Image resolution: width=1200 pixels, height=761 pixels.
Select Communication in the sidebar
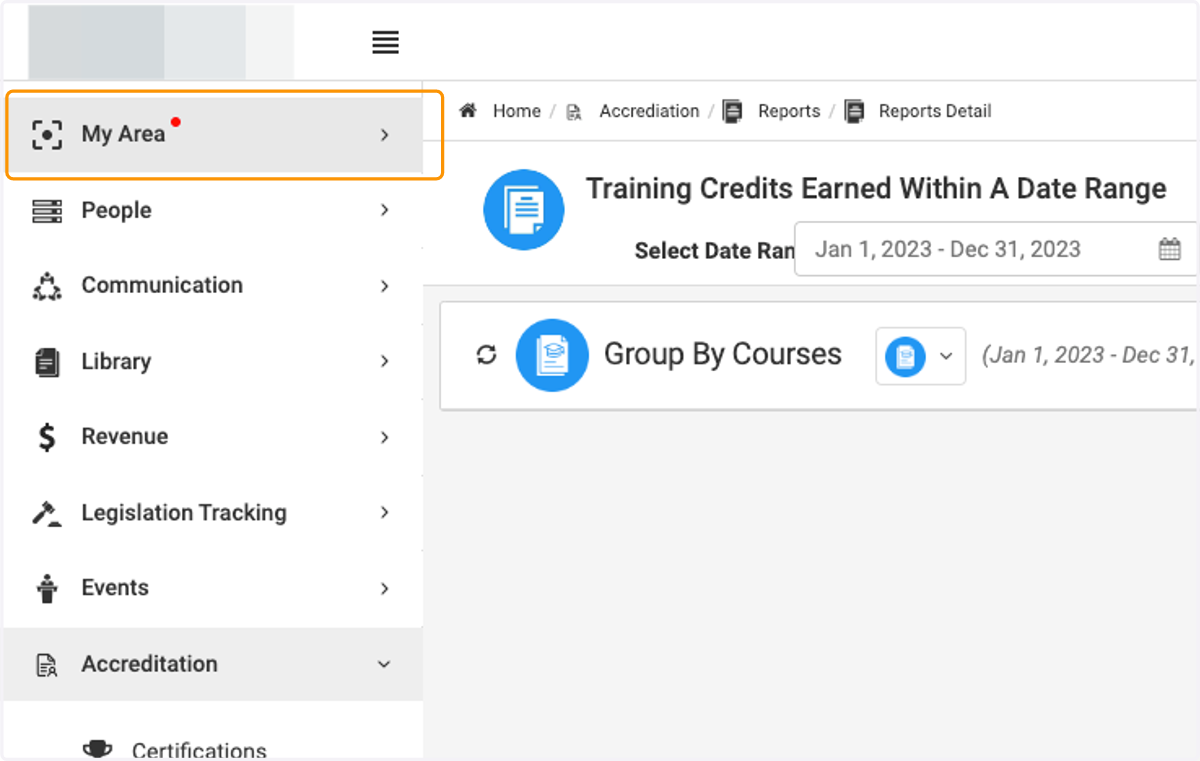click(x=213, y=286)
